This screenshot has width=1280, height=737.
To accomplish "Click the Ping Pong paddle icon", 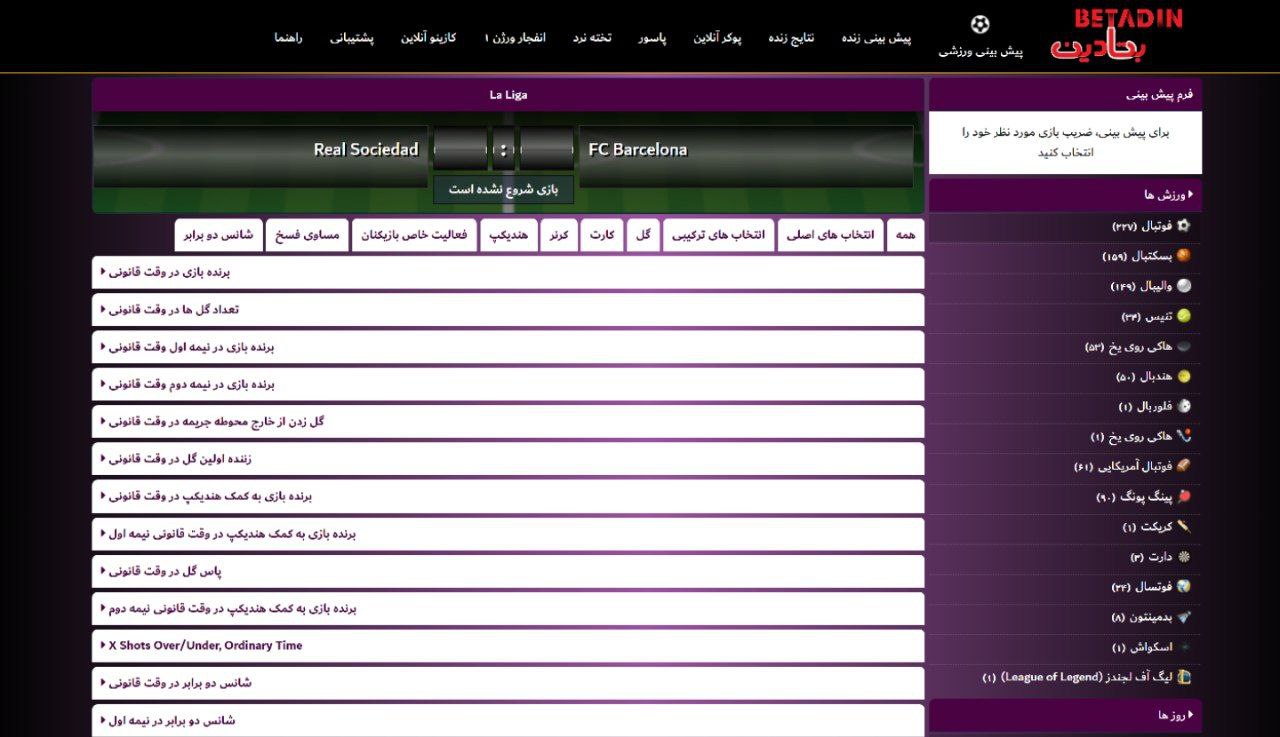I will point(1184,497).
